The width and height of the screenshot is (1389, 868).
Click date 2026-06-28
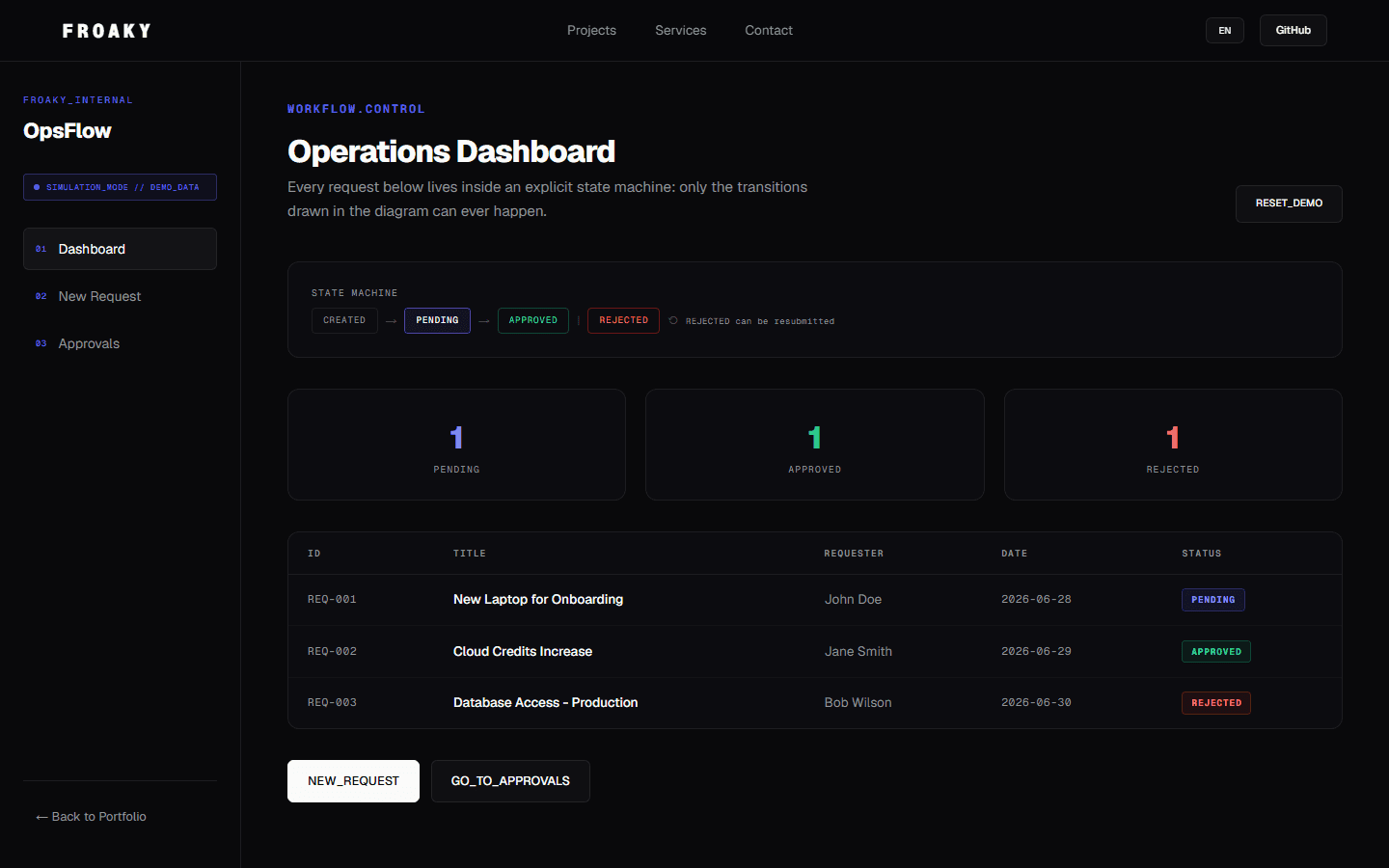pos(1036,600)
